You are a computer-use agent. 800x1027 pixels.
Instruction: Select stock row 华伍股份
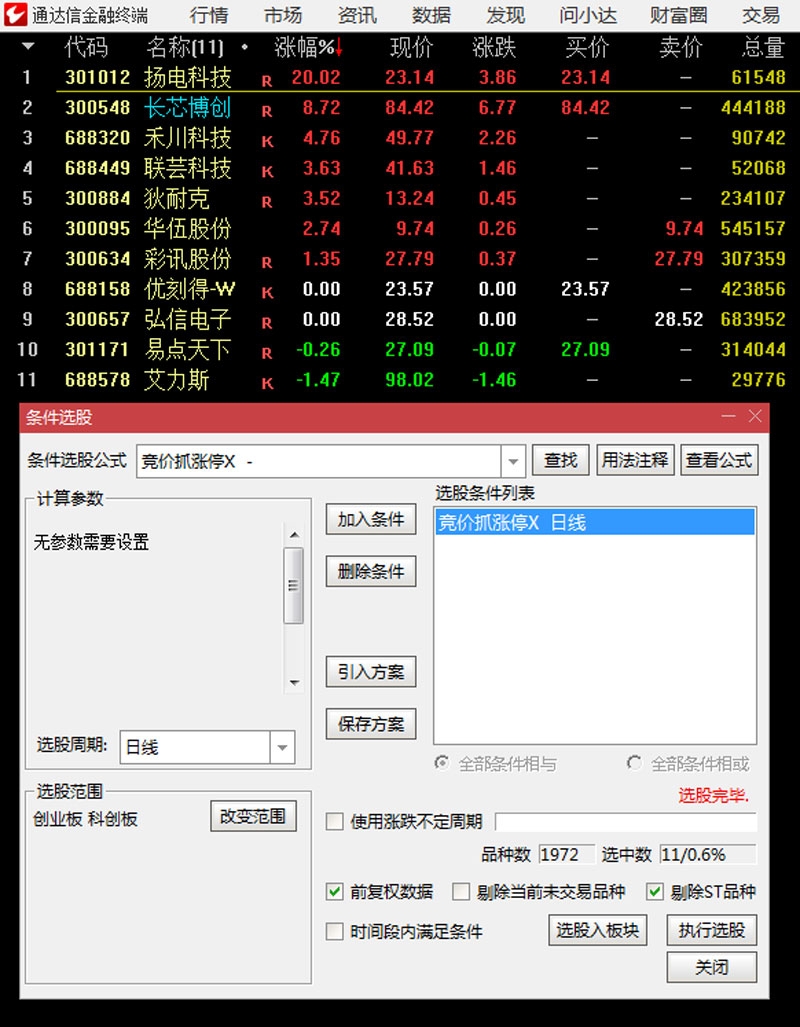401,228
